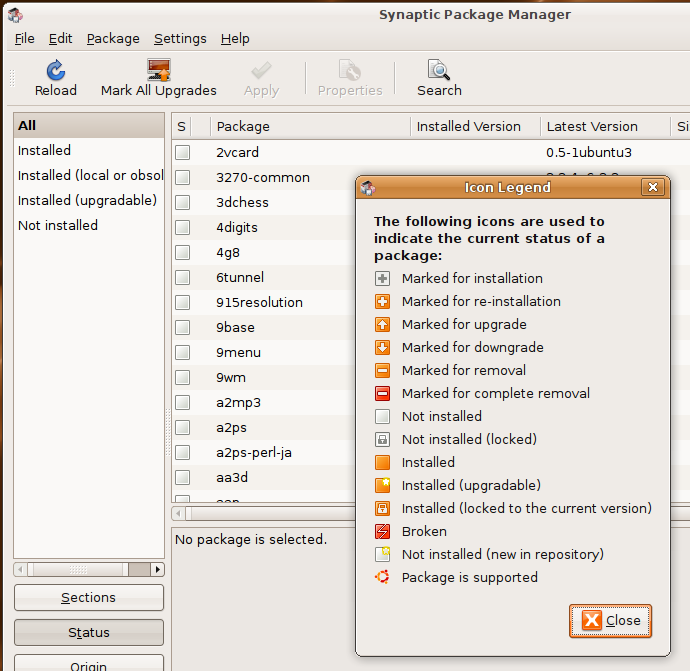This screenshot has height=671, width=690.
Task: Click the Origin button
Action: [x=89, y=664]
